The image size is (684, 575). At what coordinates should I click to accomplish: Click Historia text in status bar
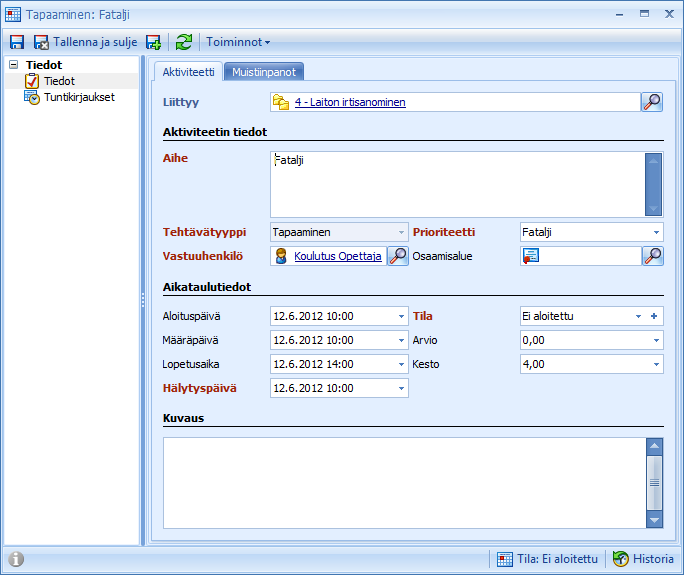click(x=653, y=559)
